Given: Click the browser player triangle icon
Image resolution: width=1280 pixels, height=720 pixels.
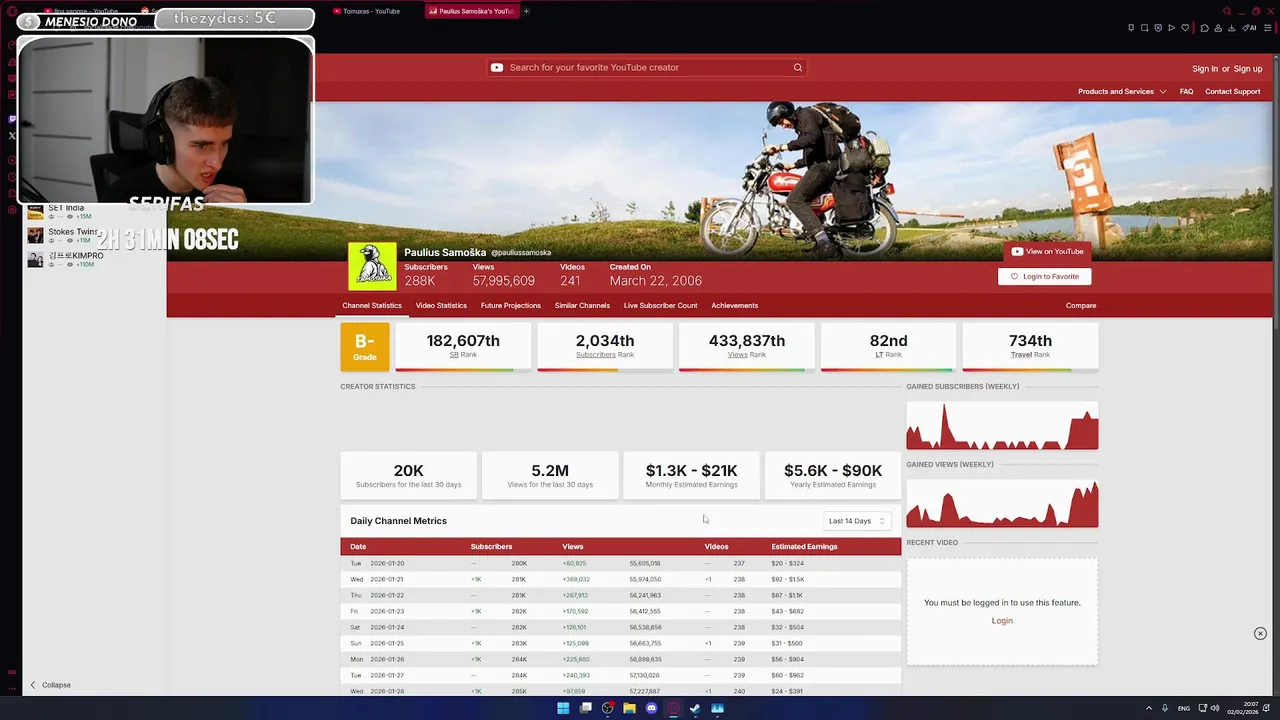Looking at the screenshot, I should [1171, 28].
